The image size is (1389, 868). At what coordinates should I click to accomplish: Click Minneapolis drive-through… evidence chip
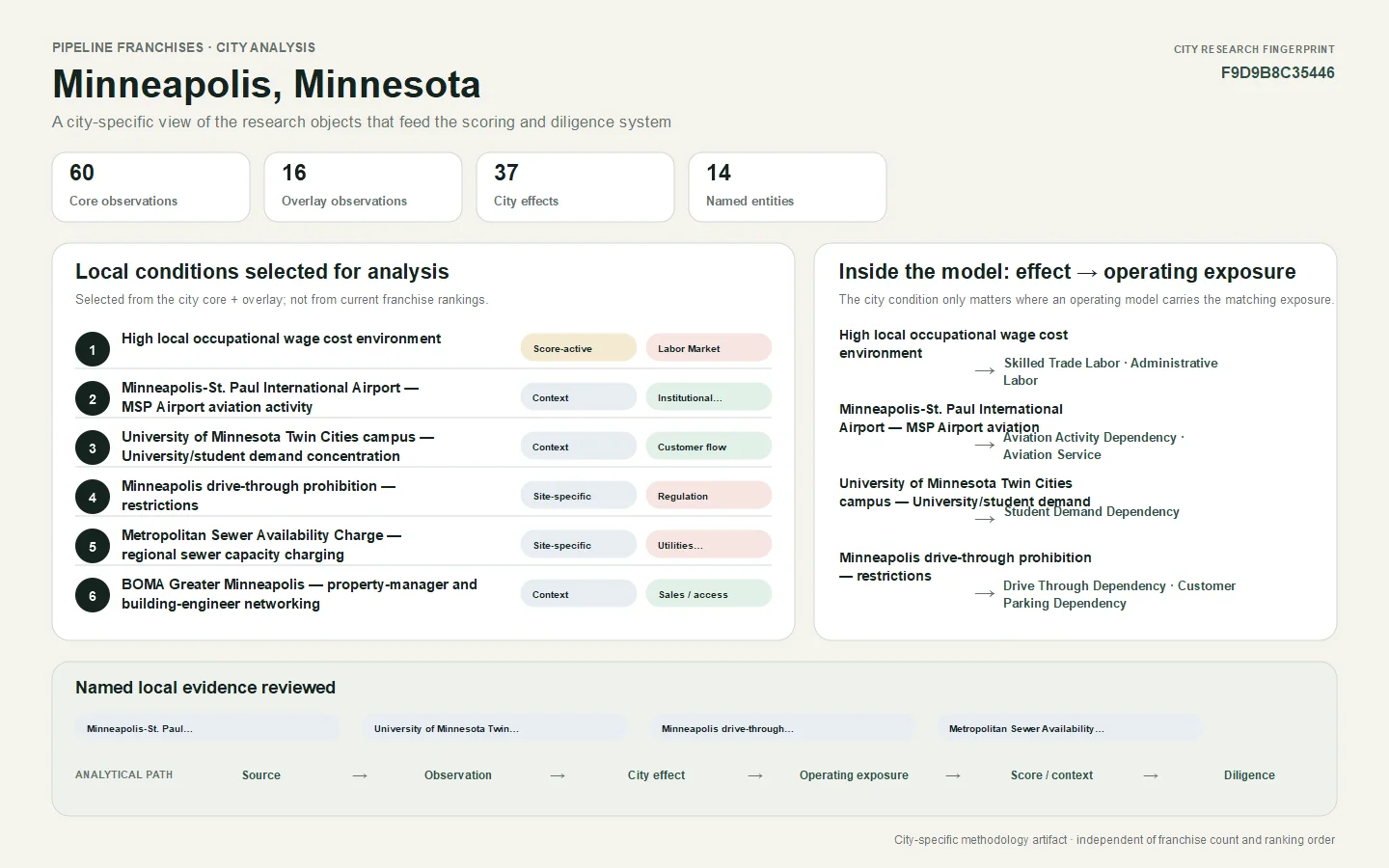pos(782,728)
